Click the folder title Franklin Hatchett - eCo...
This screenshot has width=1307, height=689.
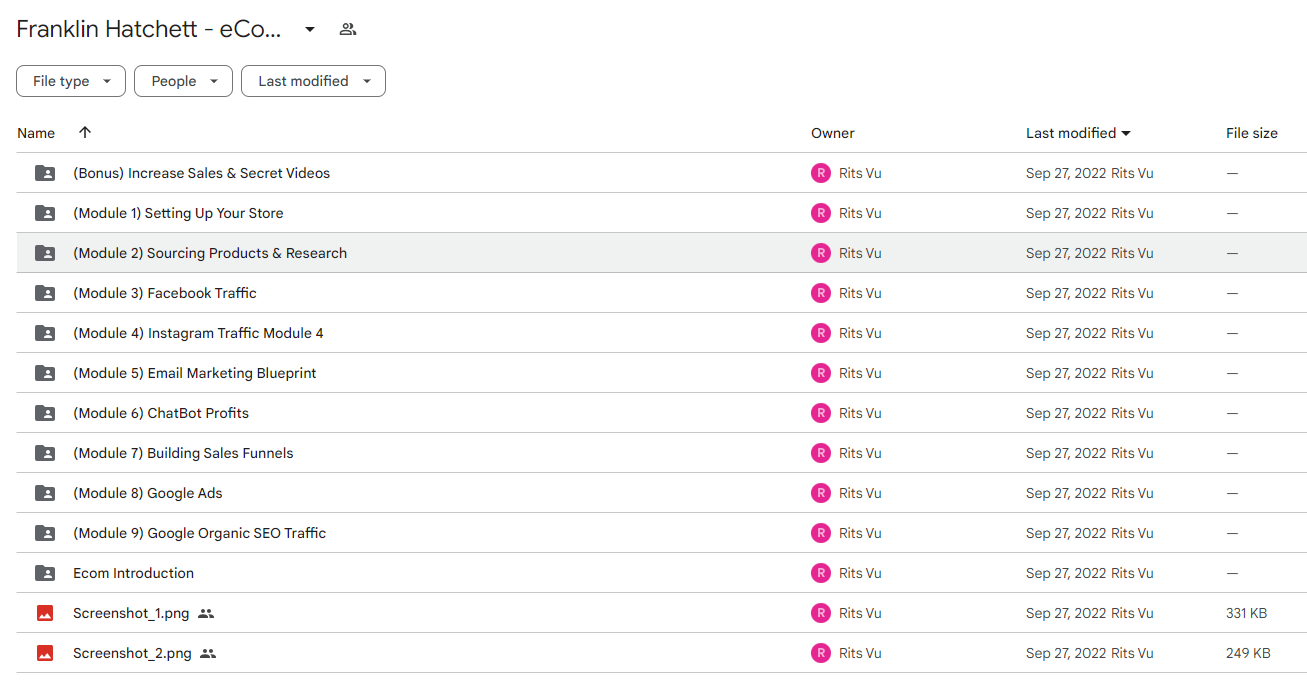click(x=149, y=30)
